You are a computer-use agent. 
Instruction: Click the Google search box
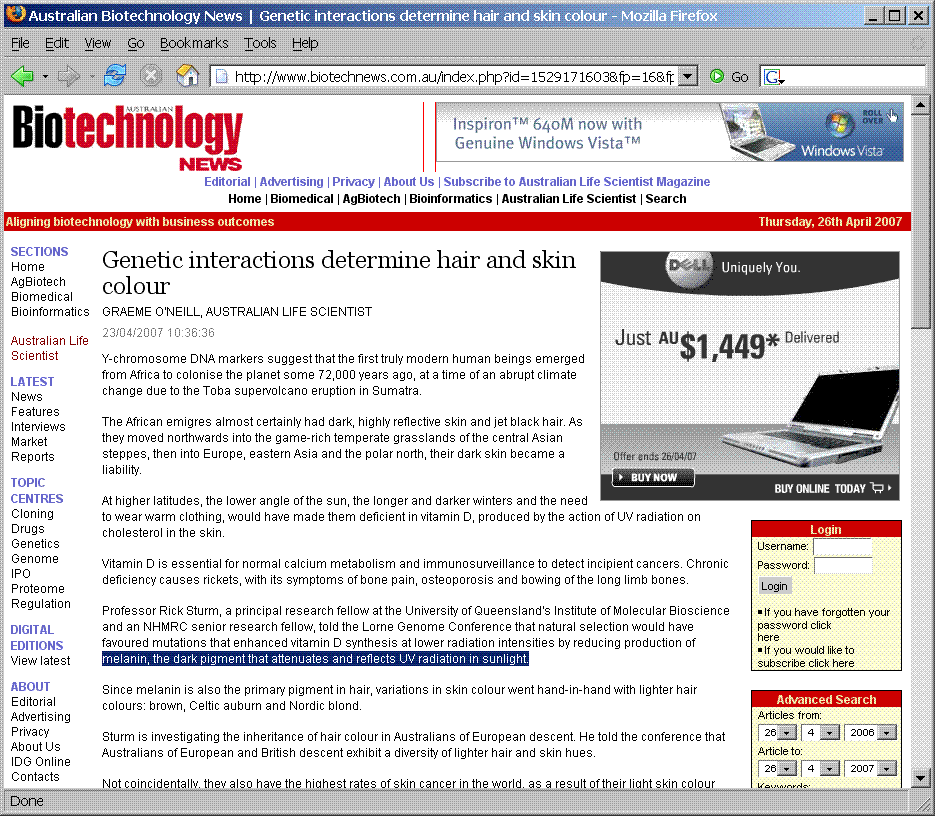[854, 76]
